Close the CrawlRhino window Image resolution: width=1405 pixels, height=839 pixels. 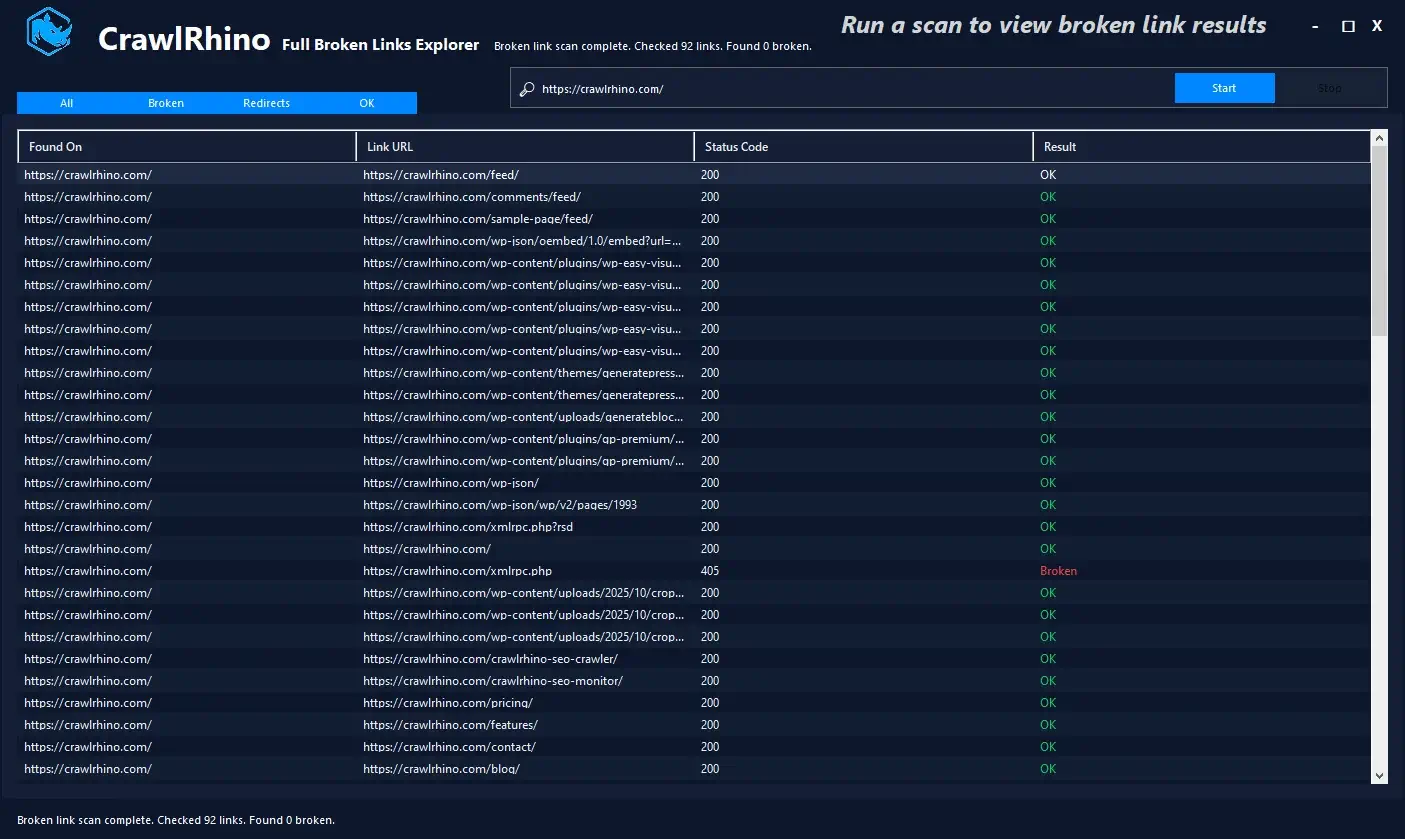[1377, 27]
